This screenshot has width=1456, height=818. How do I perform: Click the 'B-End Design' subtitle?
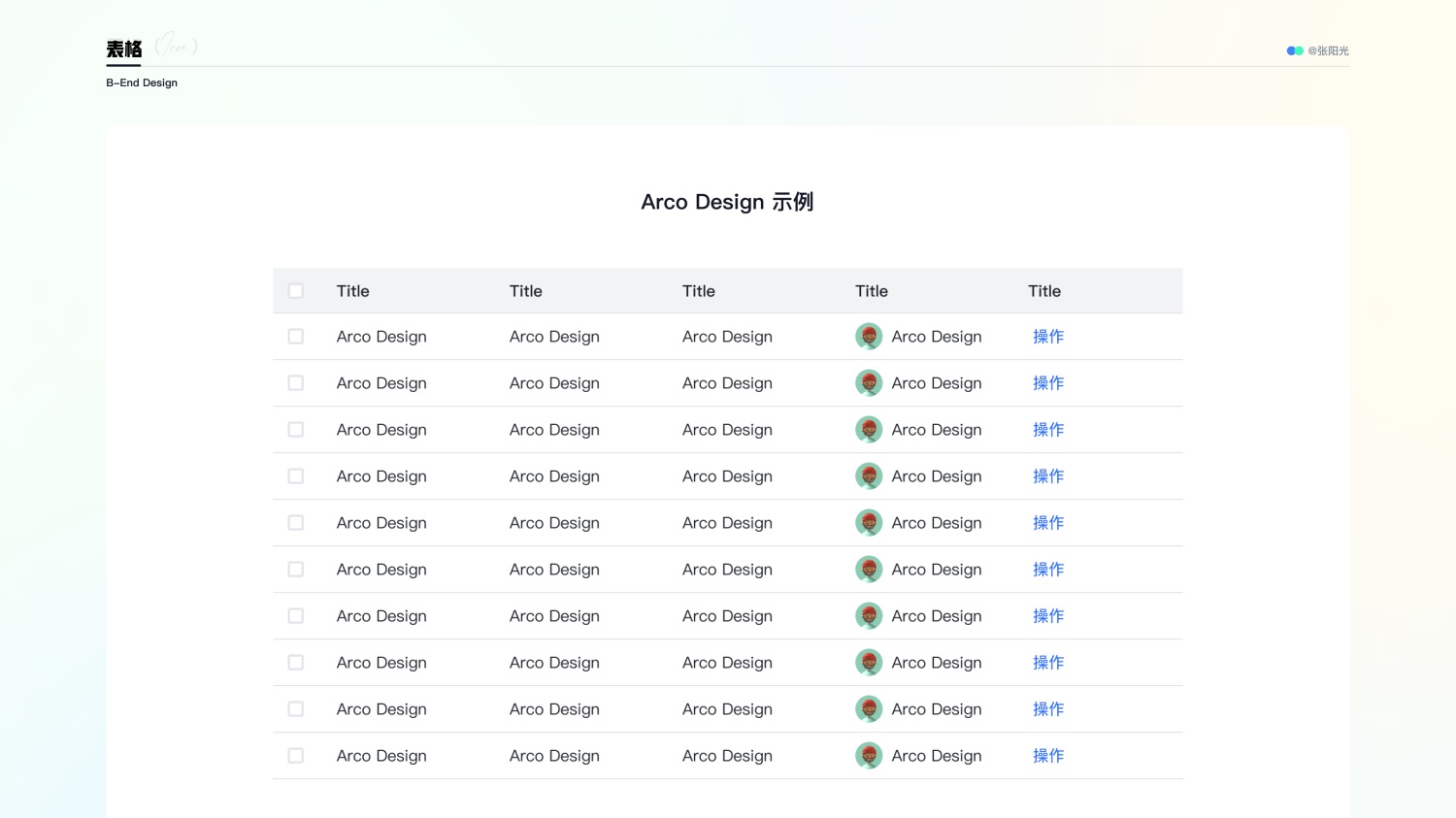coord(142,82)
